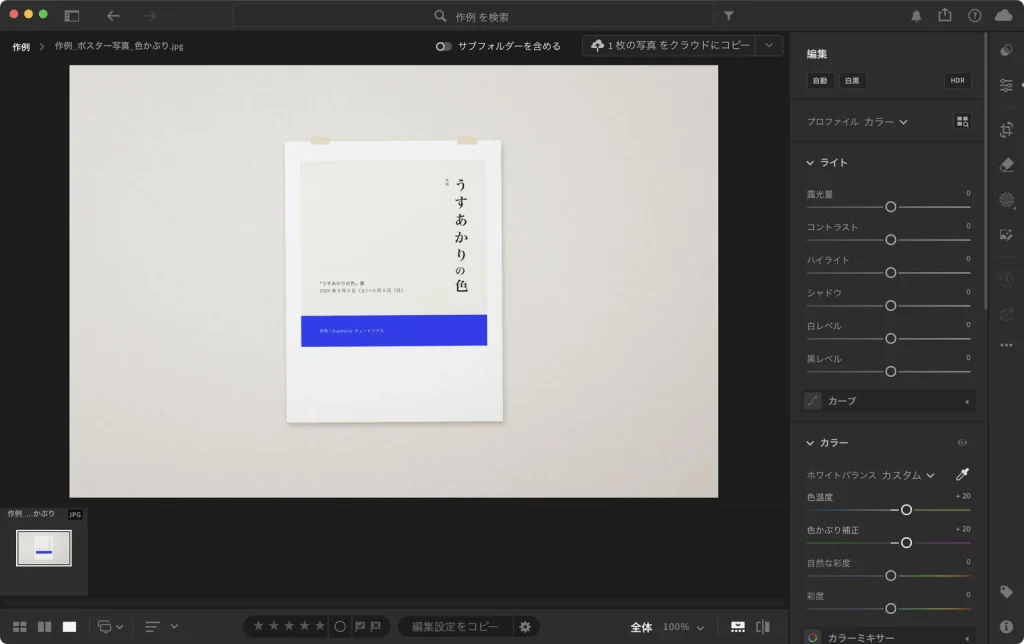This screenshot has width=1024, height=644.
Task: Expand the カーブ panel
Action: (889, 401)
